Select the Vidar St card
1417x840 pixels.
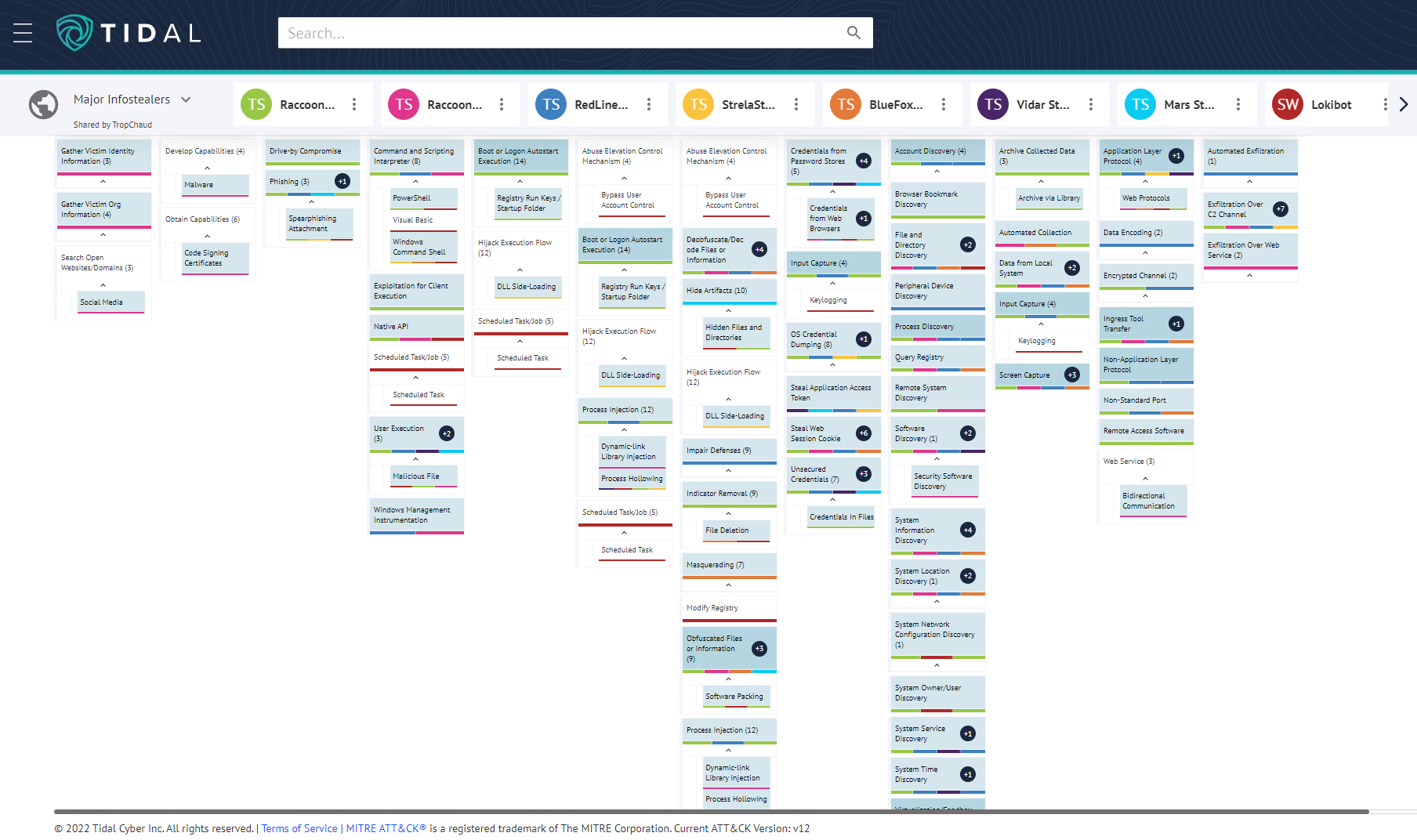coord(1039,104)
